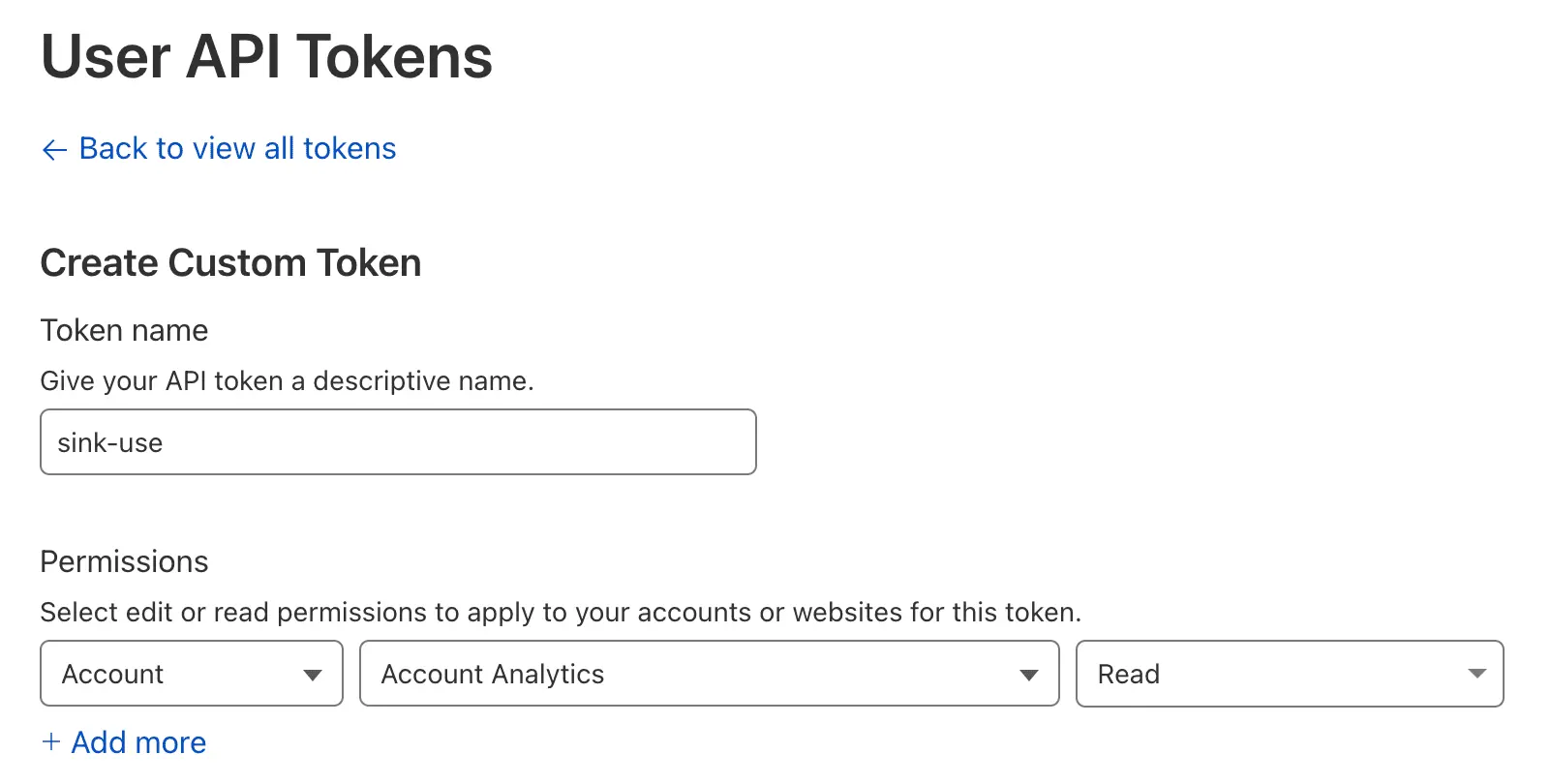Click the caret arrow in Read dropdown
Screen dimensions: 1551x784
click(x=1476, y=674)
